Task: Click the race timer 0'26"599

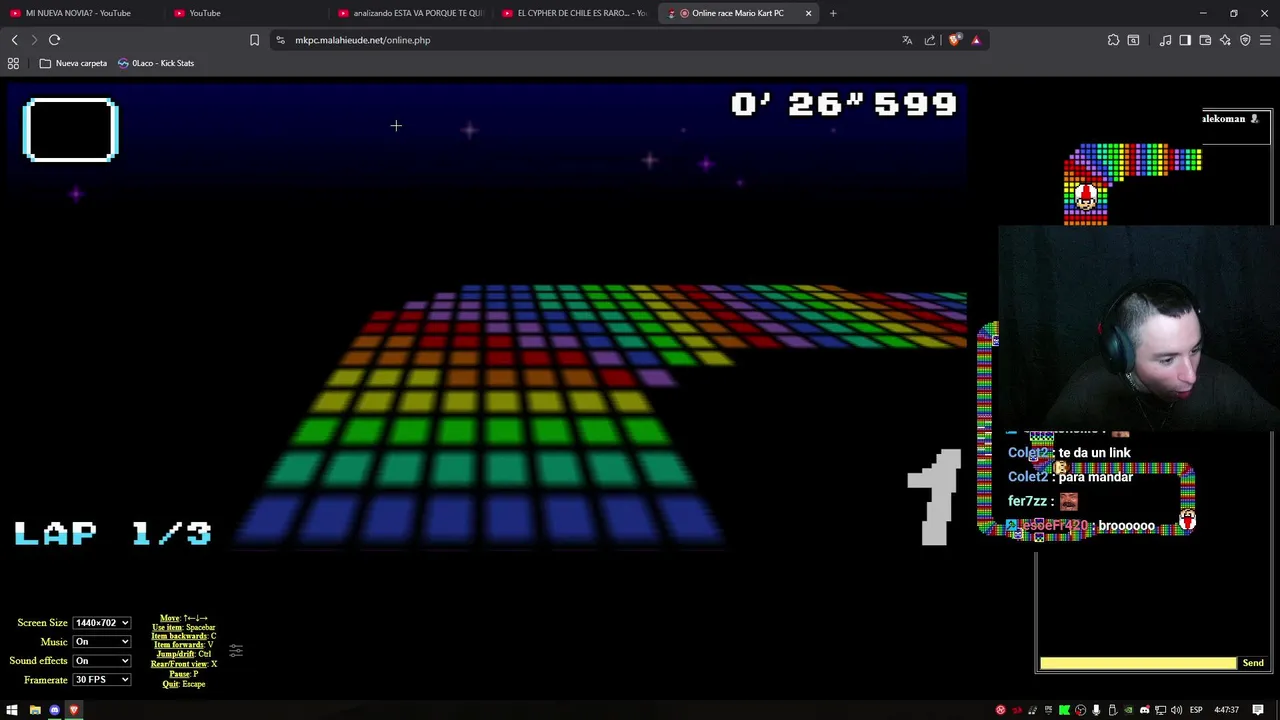Action: 844,104
